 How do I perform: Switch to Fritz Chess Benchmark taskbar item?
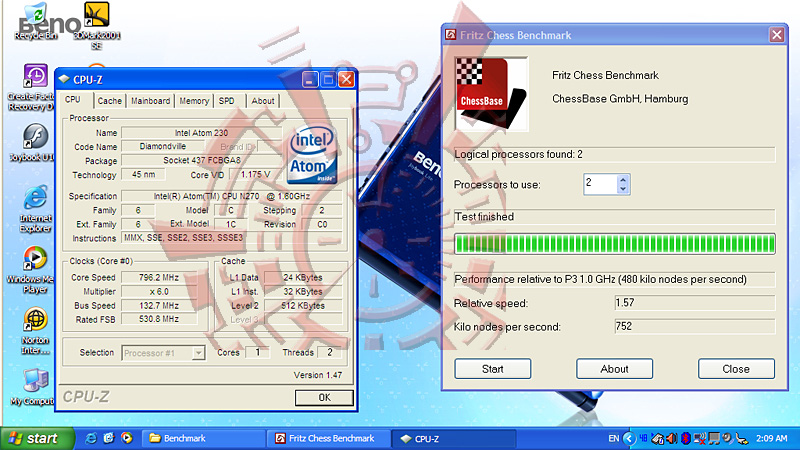click(329, 438)
